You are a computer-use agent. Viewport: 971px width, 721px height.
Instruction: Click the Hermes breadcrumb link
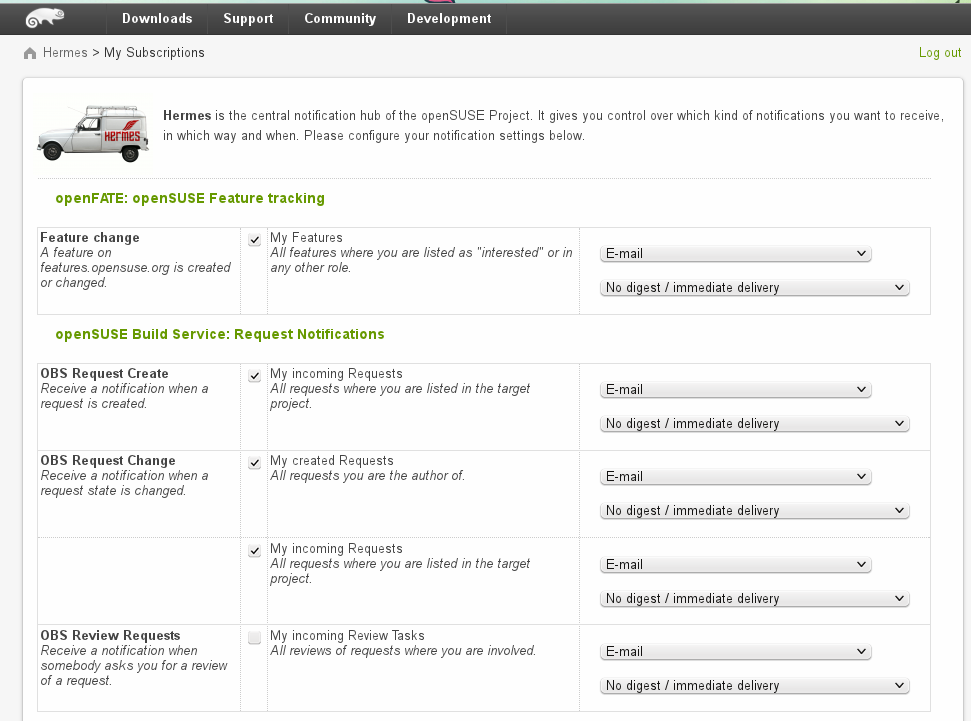pyautogui.click(x=65, y=53)
